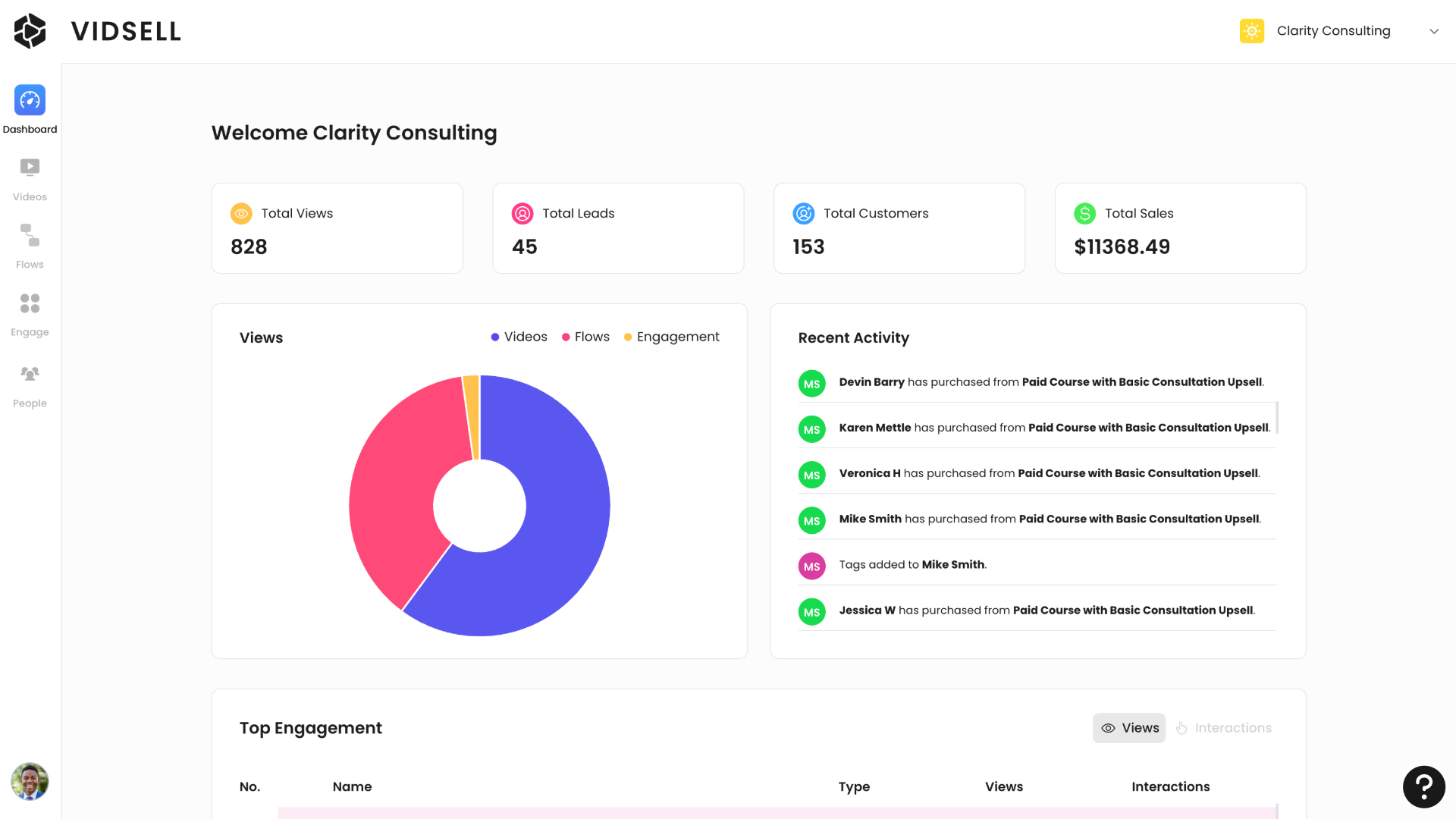Click the Total Sales dollar icon

(1084, 214)
